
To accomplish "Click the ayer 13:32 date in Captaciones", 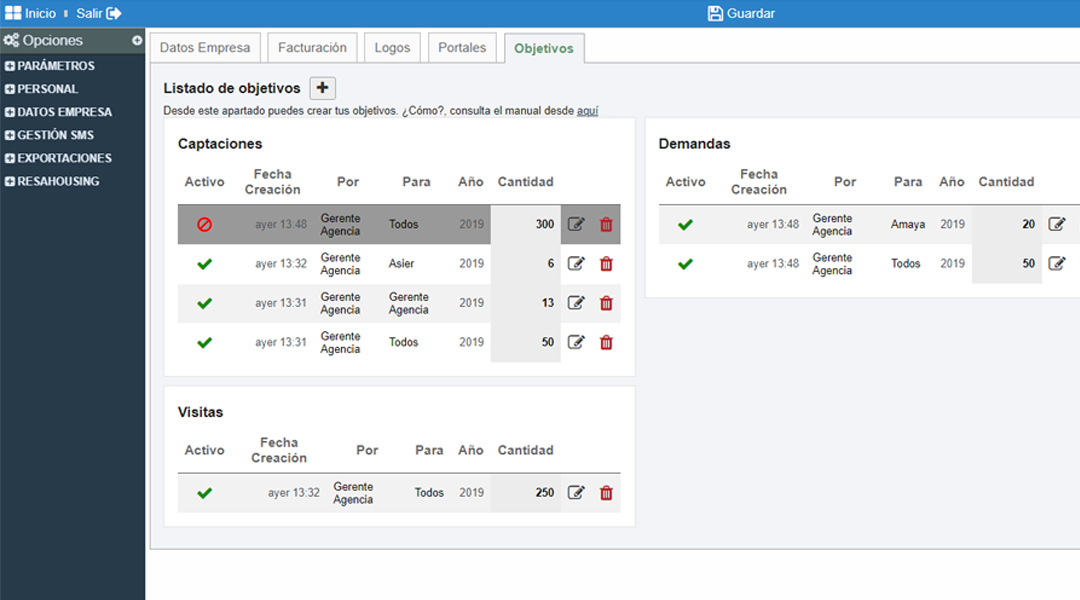I will (281, 264).
